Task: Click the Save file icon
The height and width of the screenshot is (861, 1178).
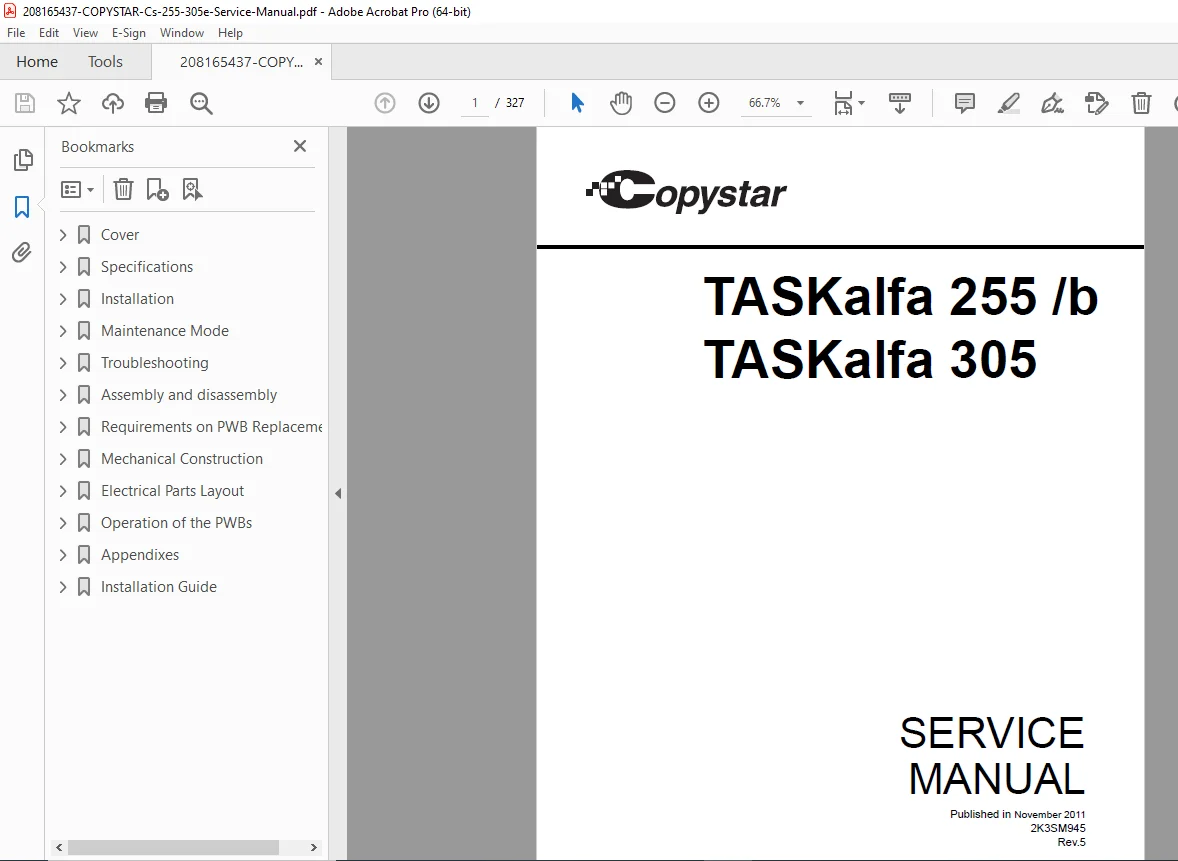Action: (x=25, y=103)
